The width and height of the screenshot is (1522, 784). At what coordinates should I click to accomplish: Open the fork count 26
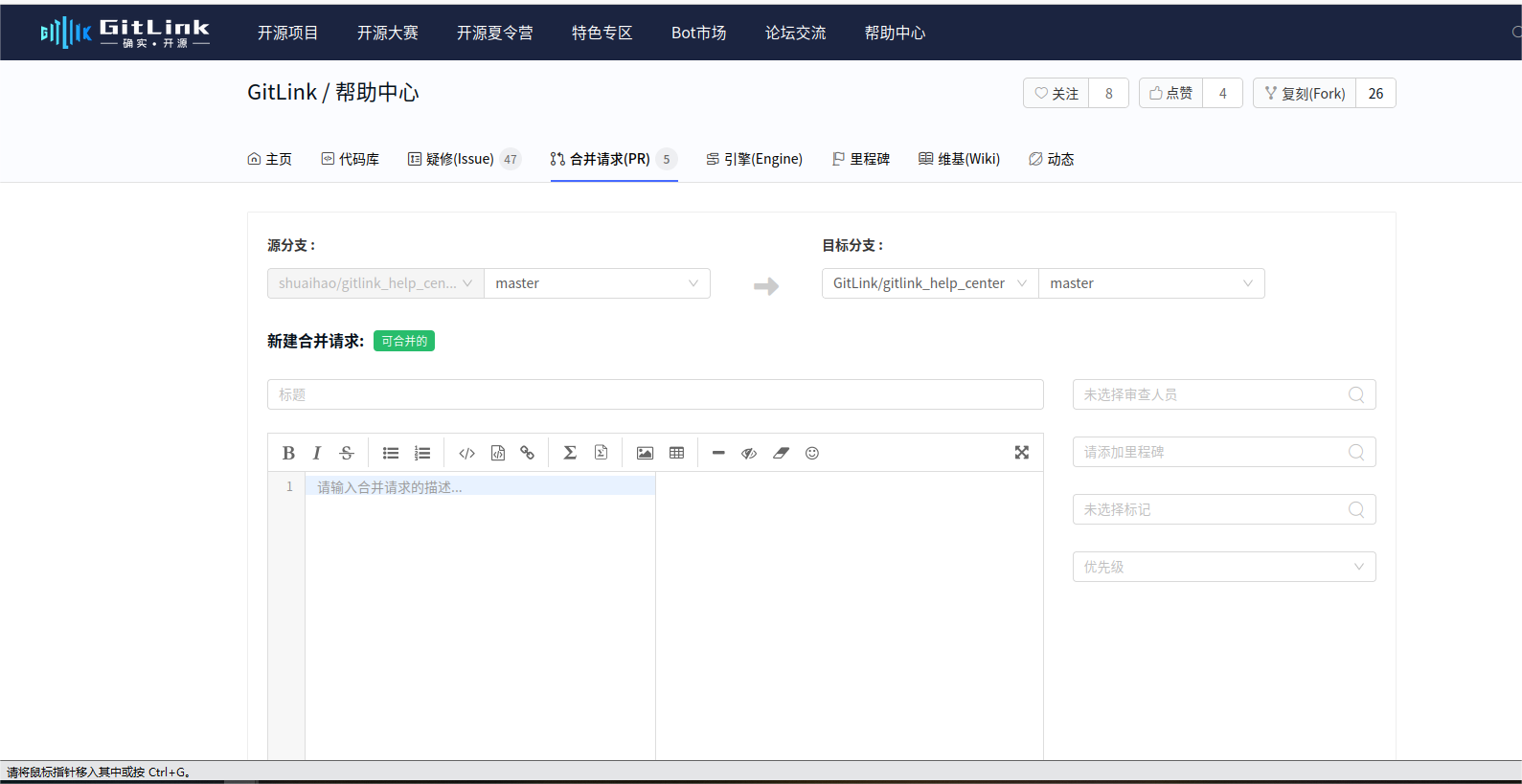click(1375, 93)
